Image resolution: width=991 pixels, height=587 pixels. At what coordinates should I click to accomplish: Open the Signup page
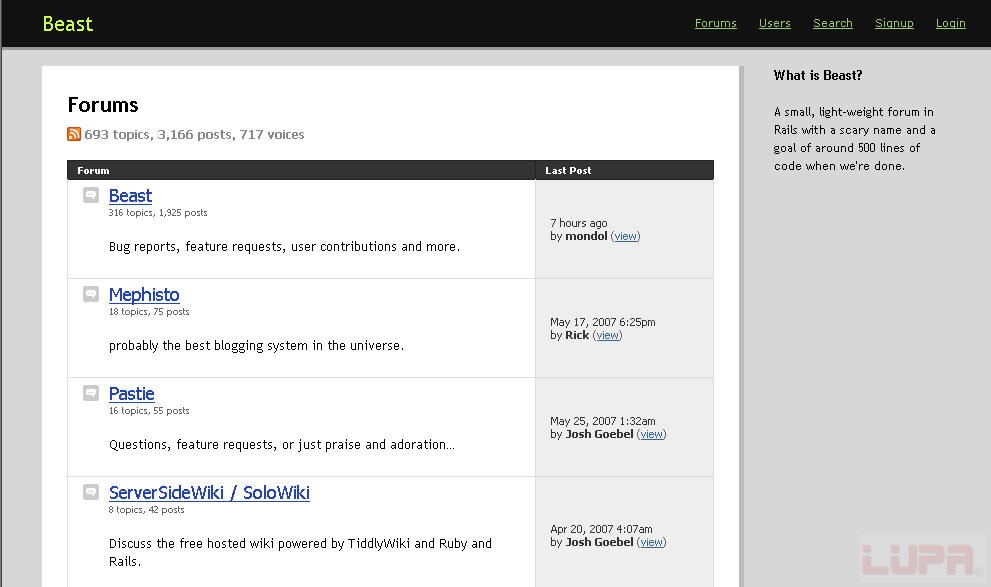[x=894, y=23]
